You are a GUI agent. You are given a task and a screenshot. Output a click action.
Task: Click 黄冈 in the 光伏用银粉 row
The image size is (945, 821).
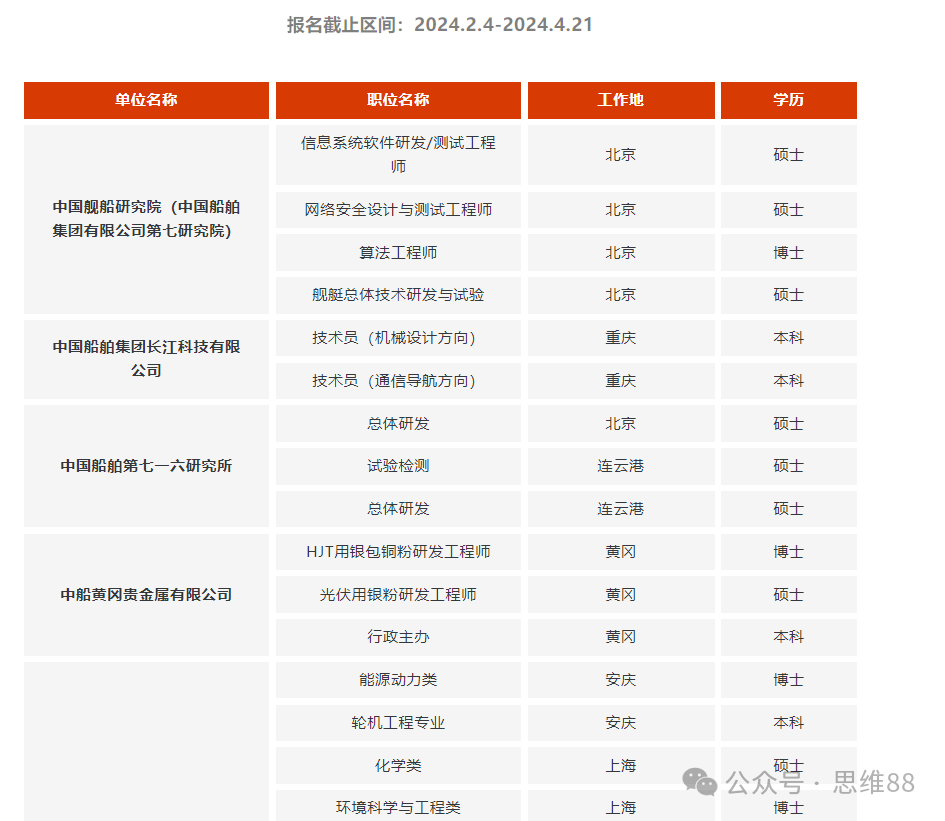[x=621, y=595]
